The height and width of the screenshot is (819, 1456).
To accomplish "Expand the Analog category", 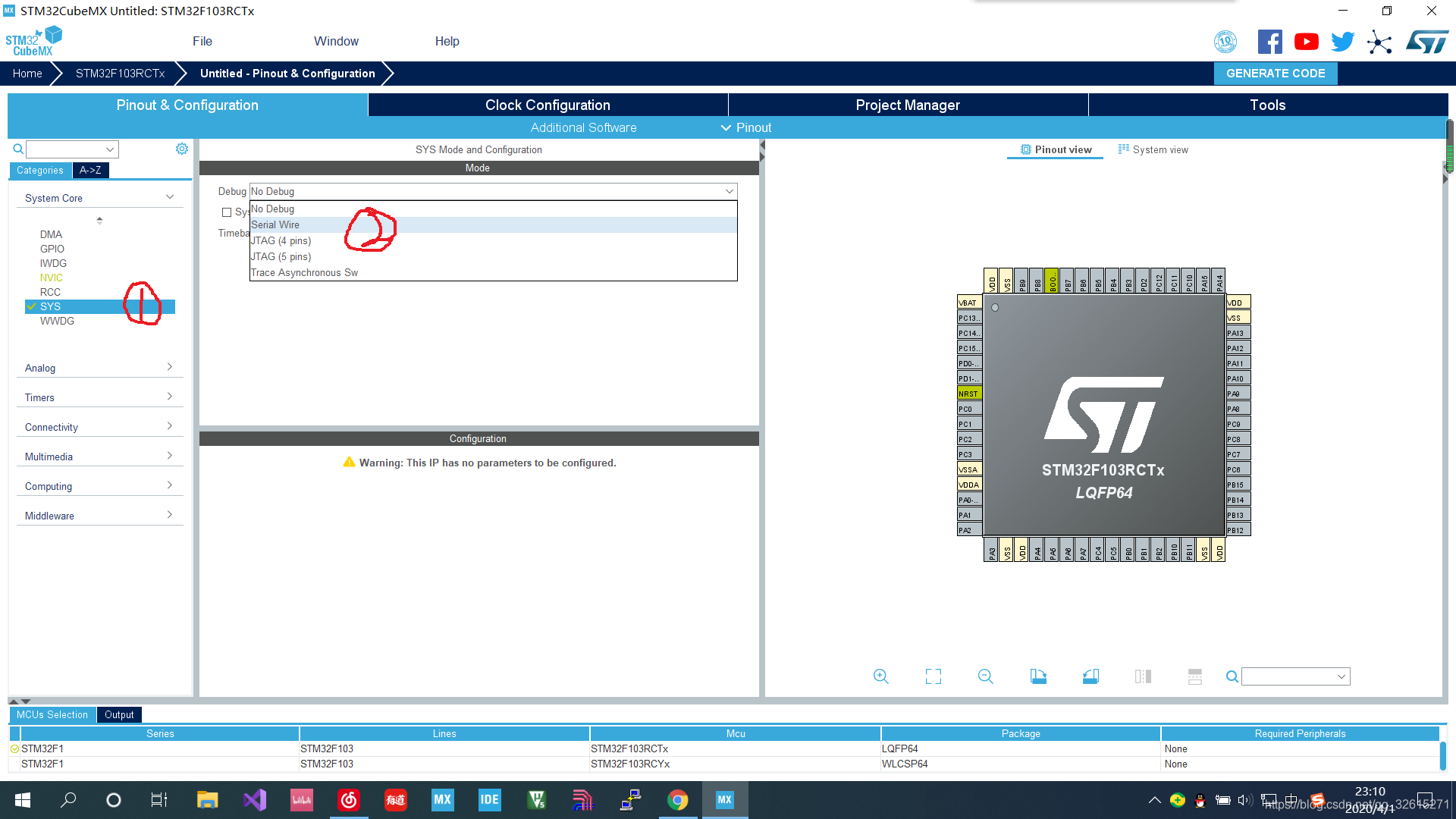I will pos(99,368).
